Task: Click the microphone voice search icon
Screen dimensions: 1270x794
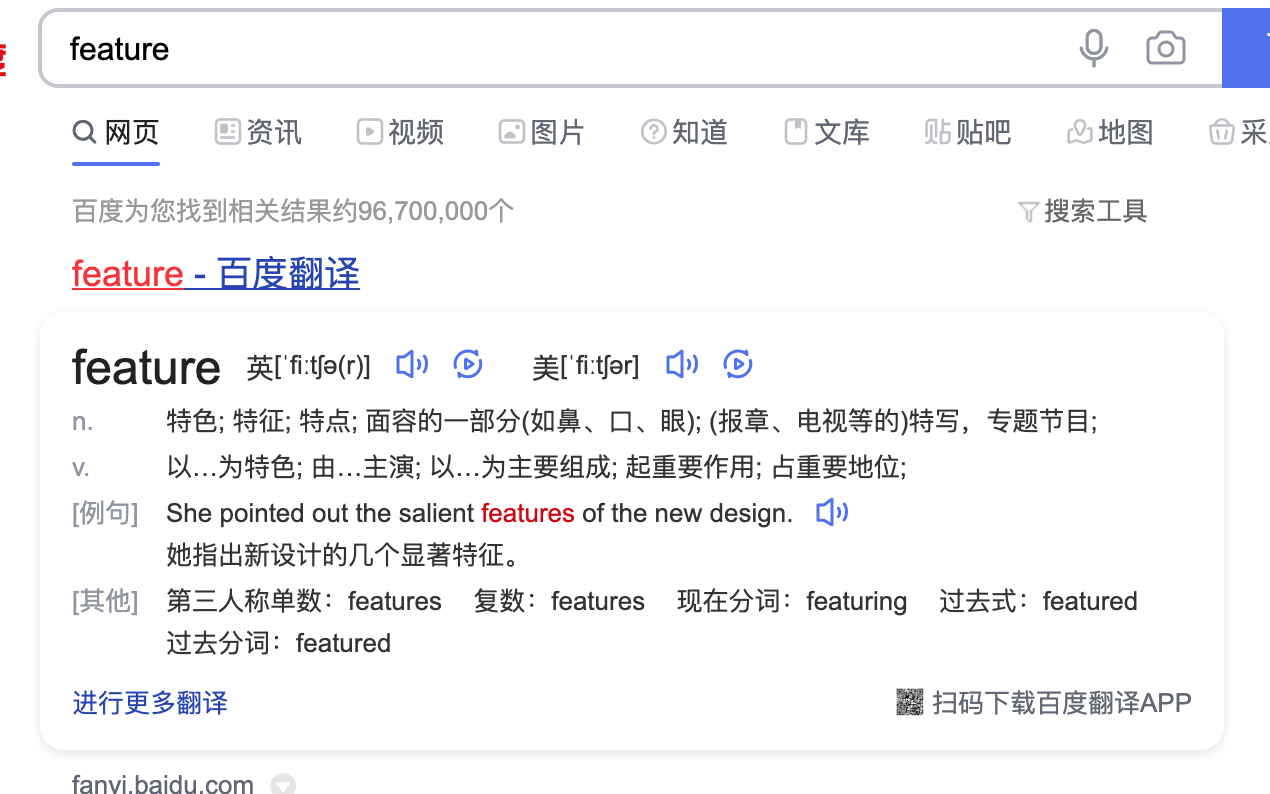Action: (1093, 48)
